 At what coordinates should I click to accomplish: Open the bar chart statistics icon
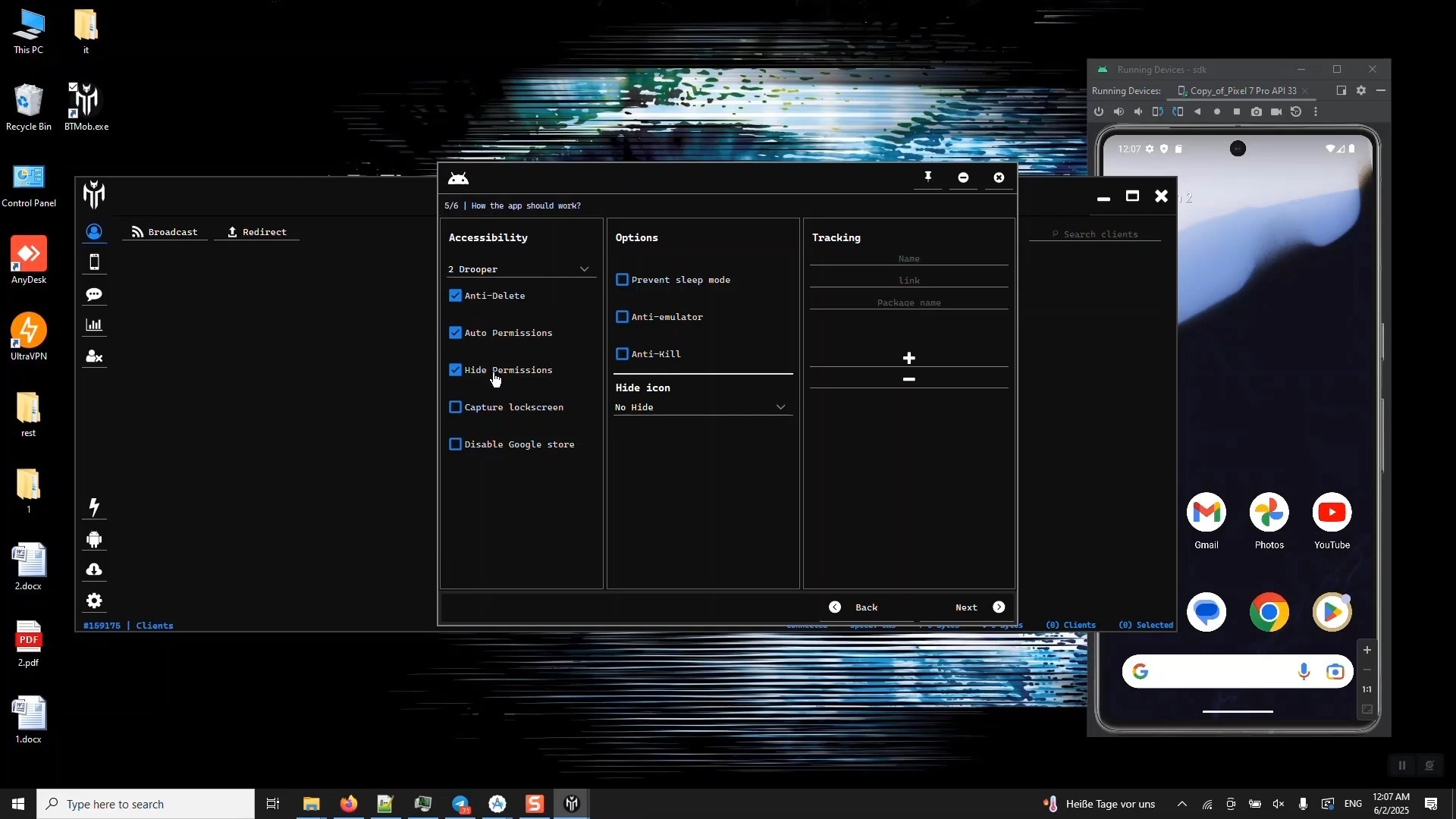[94, 325]
